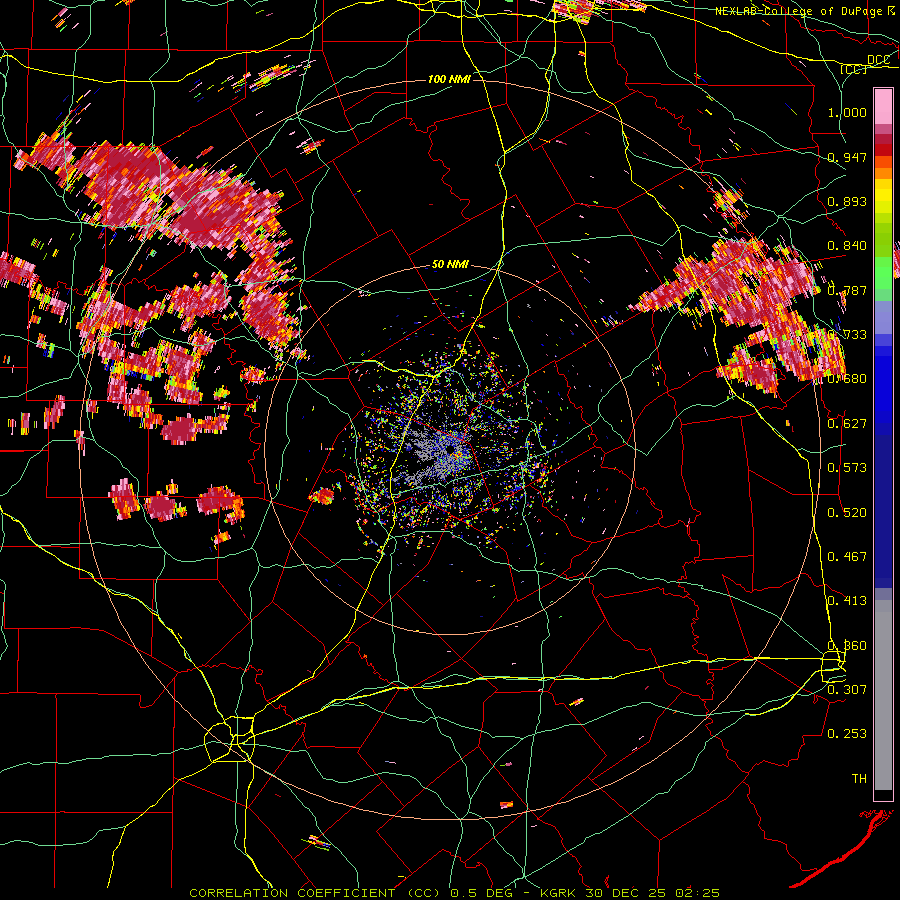Select the 0.840 scale label
The image size is (900, 900).
(847, 246)
